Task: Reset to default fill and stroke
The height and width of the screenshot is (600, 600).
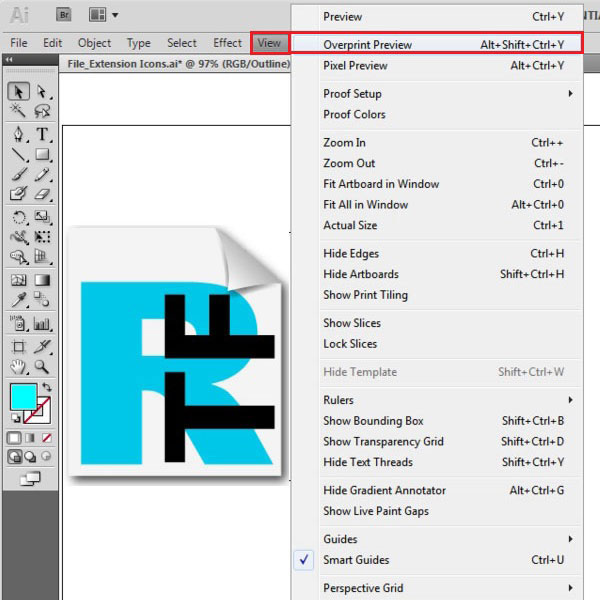Action: pos(15,418)
